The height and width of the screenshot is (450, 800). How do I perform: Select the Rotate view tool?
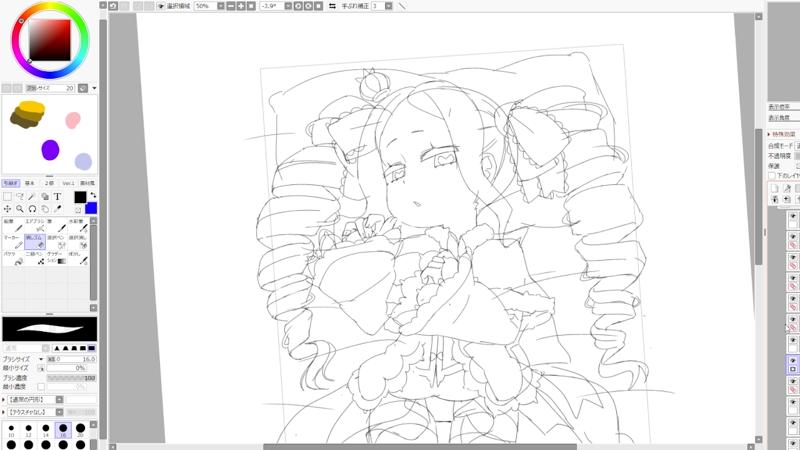pos(32,209)
